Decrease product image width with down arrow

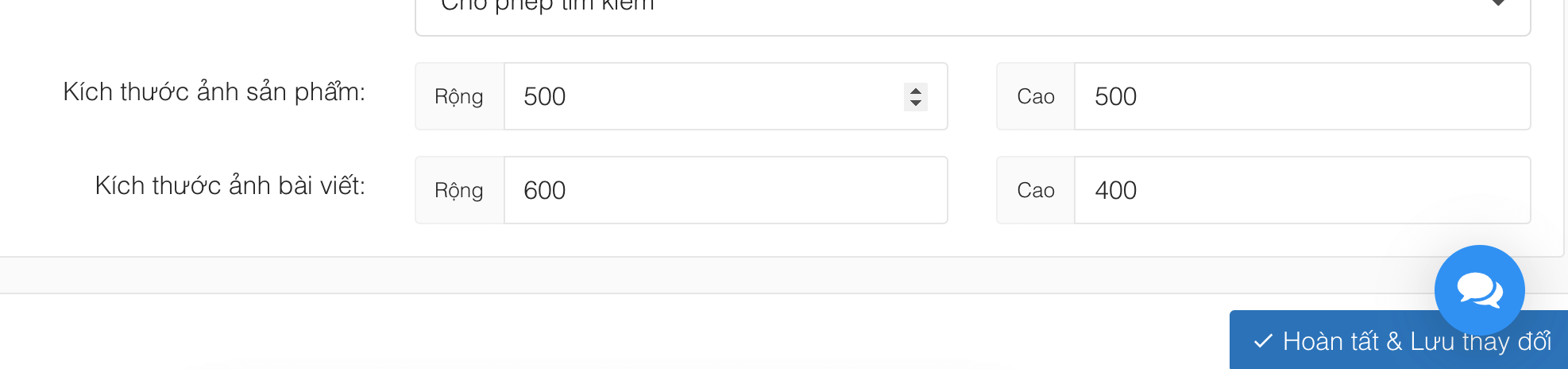[916, 103]
